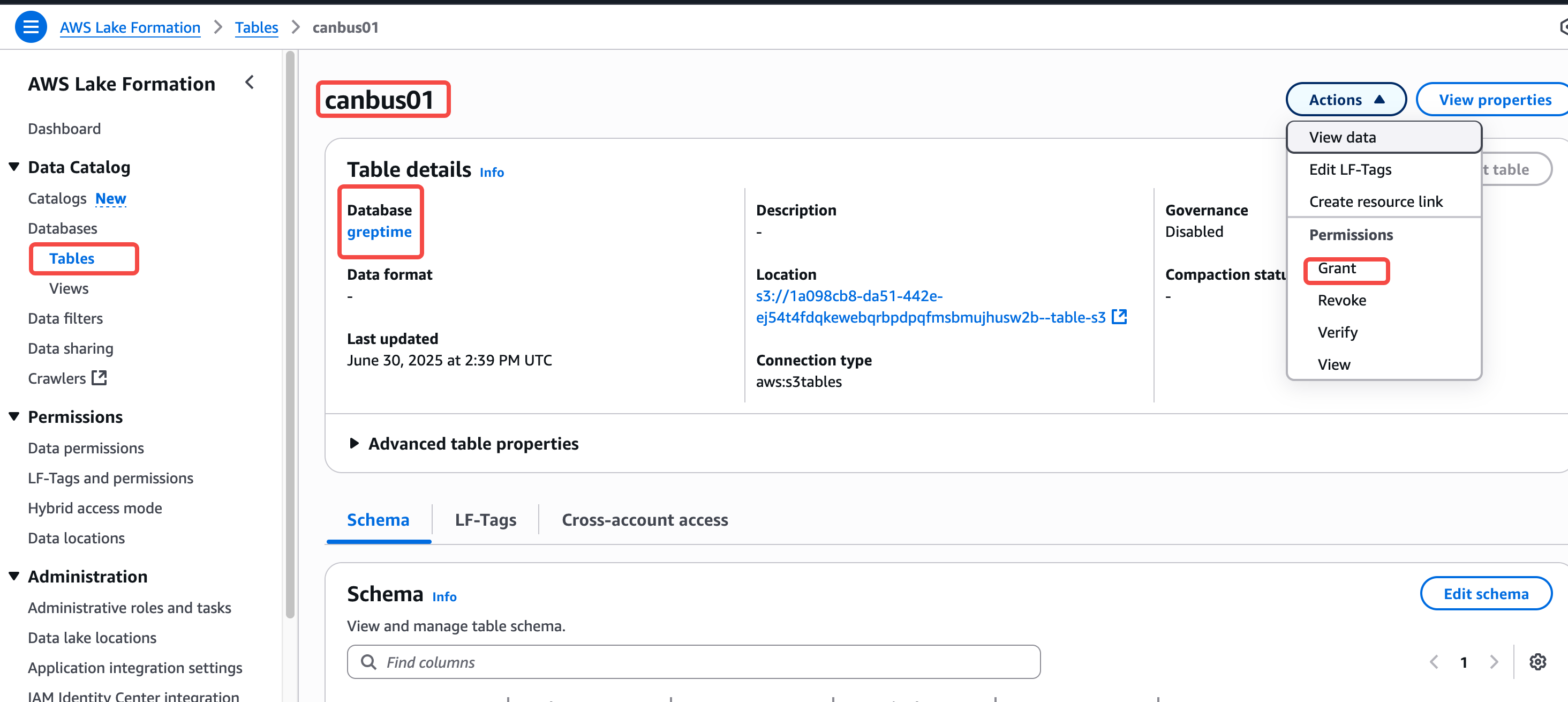Open the greptime database link

click(x=379, y=232)
